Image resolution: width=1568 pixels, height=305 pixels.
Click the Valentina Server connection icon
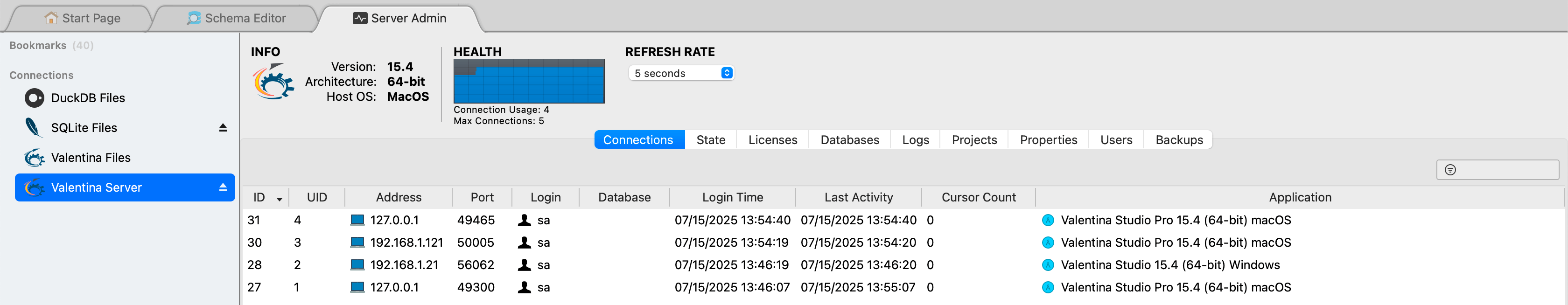pos(34,187)
